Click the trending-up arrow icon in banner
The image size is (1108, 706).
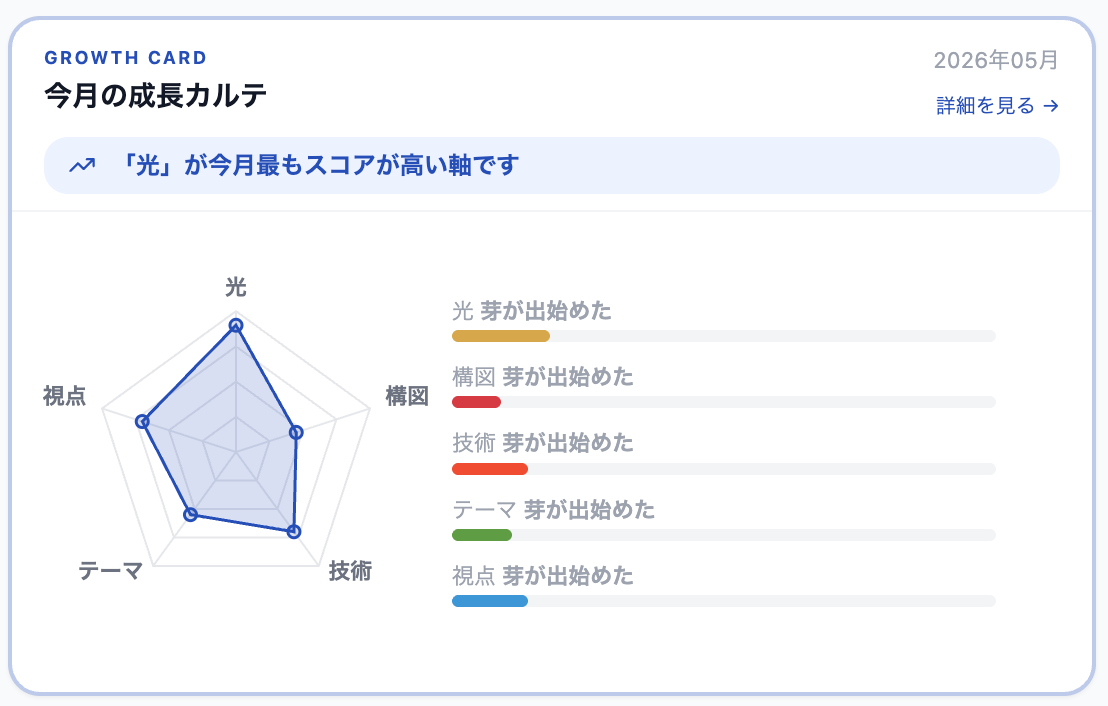coord(82,166)
